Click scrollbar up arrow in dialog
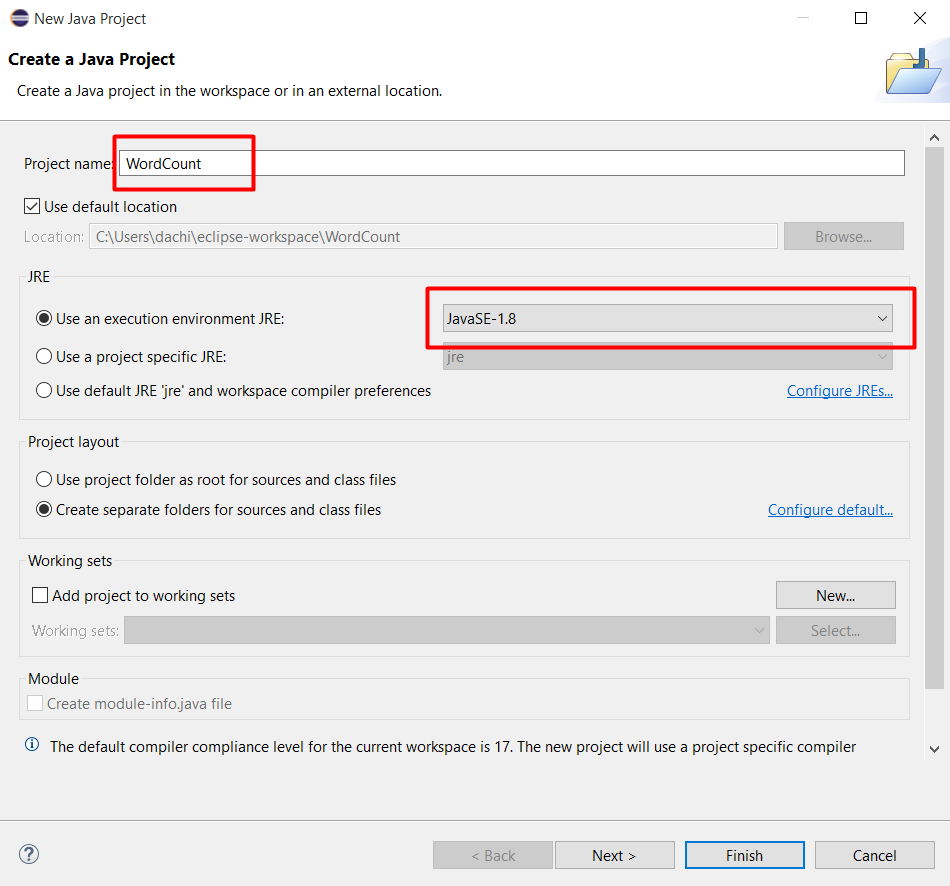Viewport: 950px width, 886px height. point(934,138)
